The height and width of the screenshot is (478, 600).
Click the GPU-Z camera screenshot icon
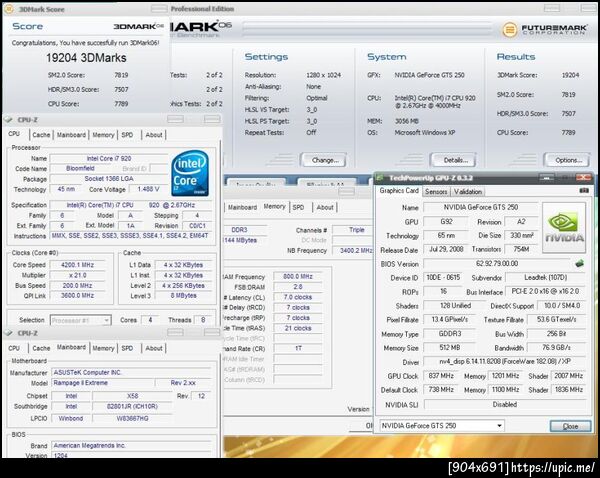(584, 190)
